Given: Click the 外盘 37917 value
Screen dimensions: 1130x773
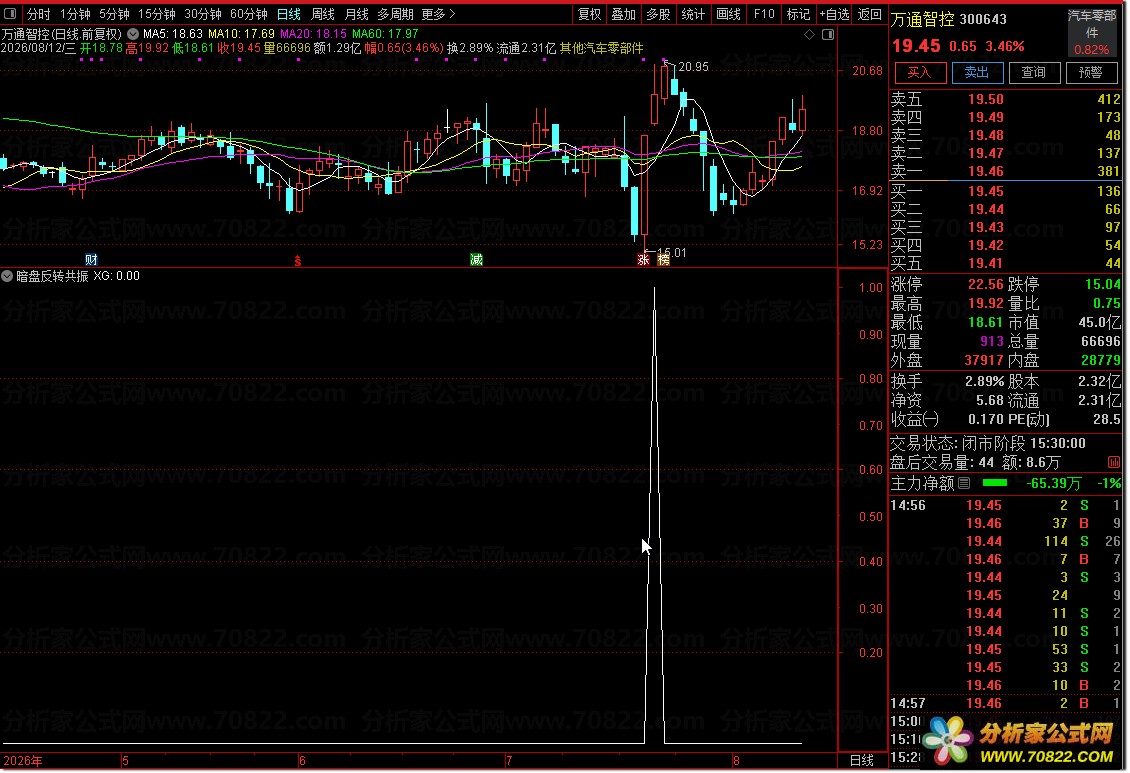Looking at the screenshot, I should pos(984,360).
